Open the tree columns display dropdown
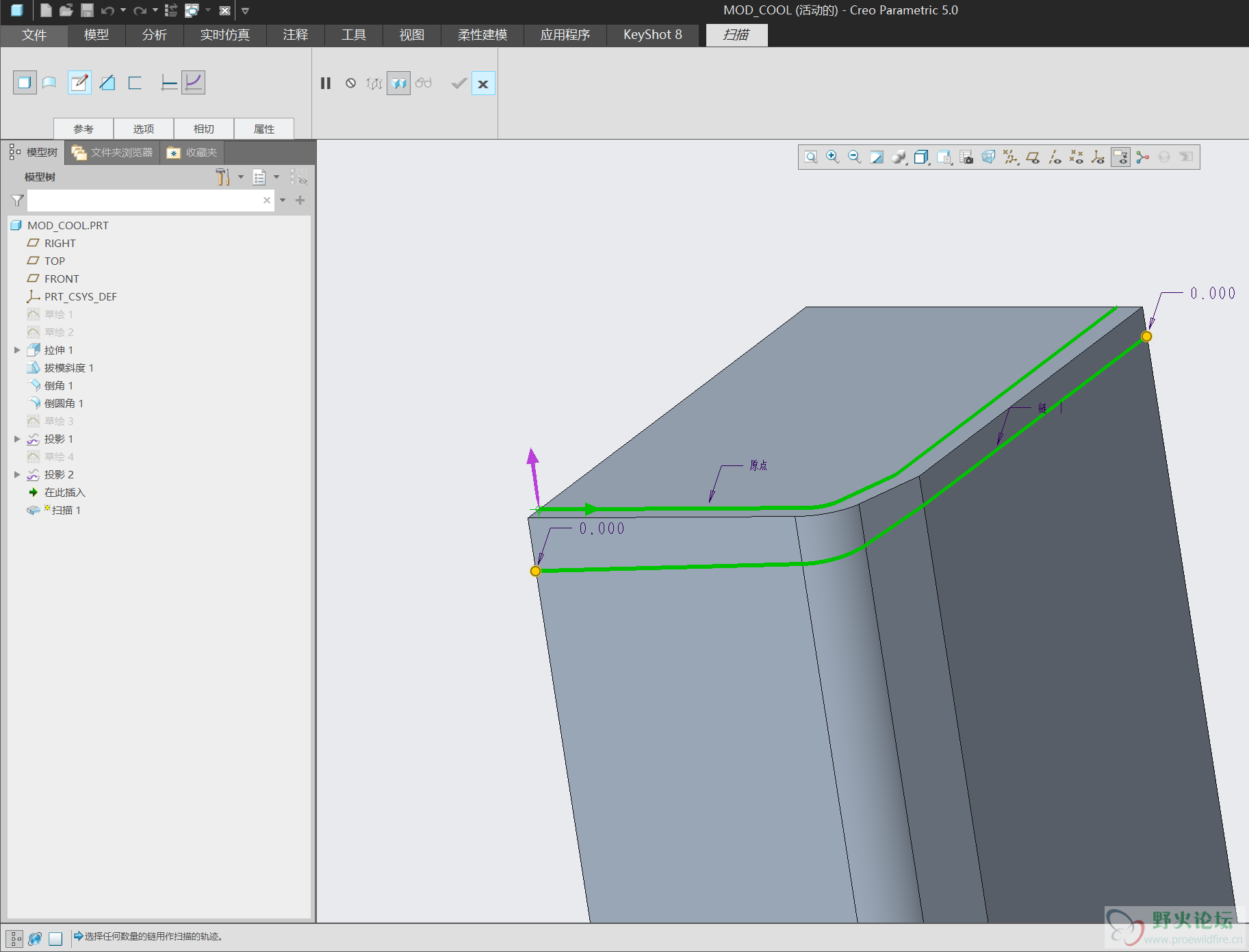The height and width of the screenshot is (952, 1249). click(x=266, y=177)
